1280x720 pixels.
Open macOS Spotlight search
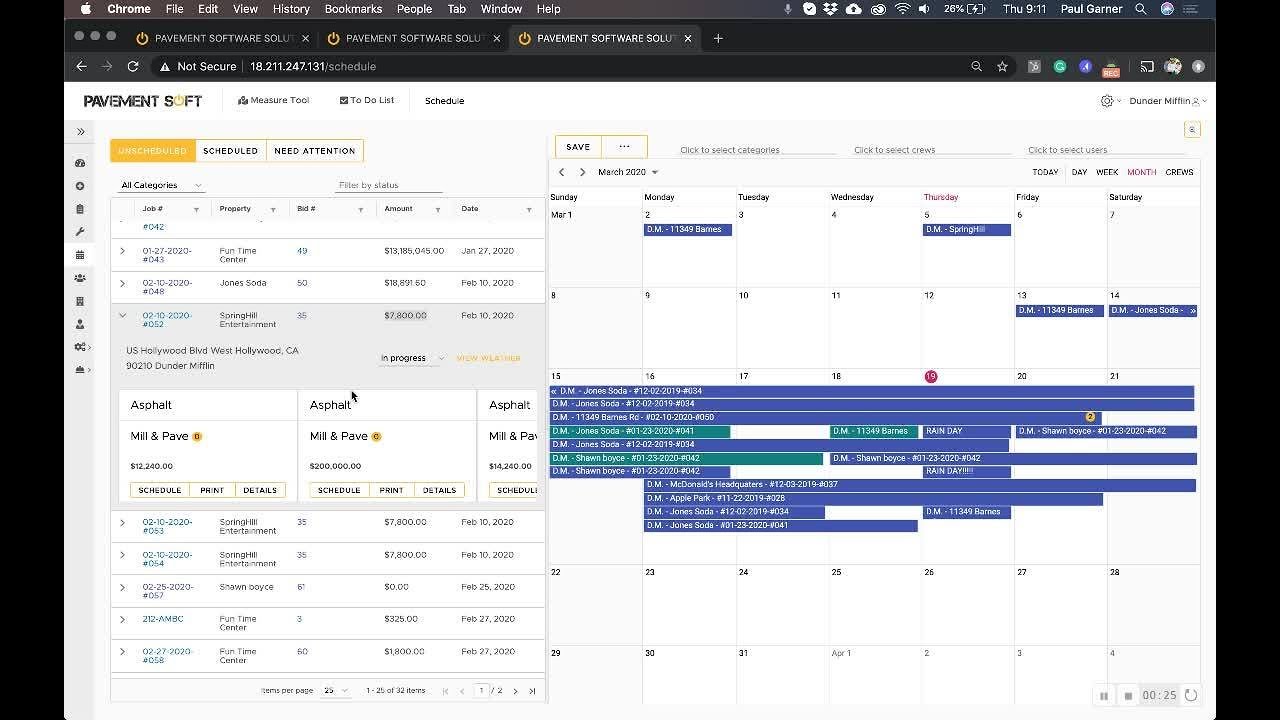tap(1141, 9)
